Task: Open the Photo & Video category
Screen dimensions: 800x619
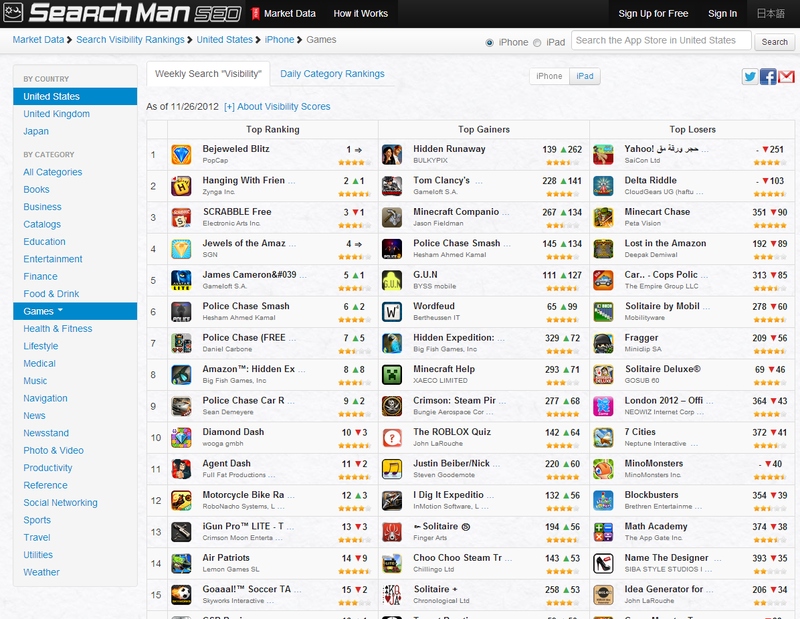Action: click(54, 451)
